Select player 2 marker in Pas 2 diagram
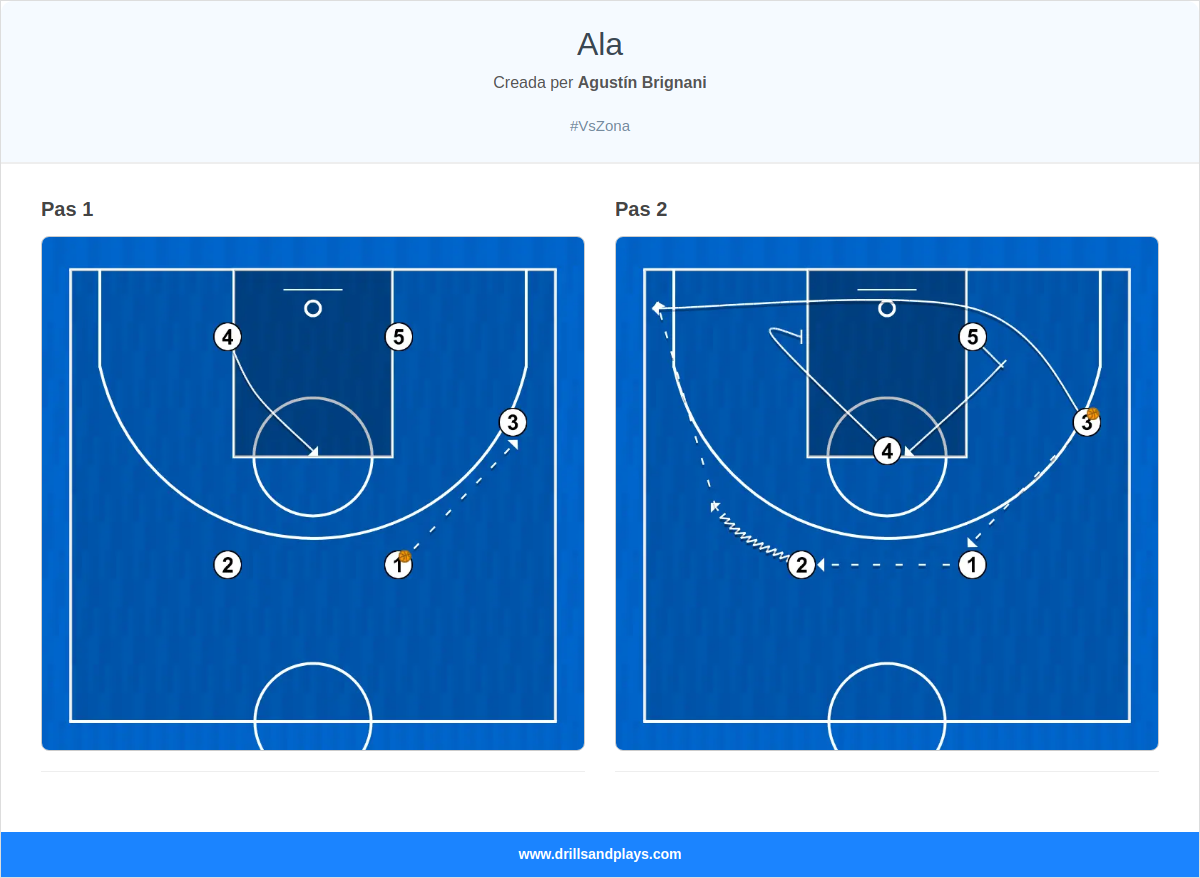The height and width of the screenshot is (878, 1200). (801, 565)
